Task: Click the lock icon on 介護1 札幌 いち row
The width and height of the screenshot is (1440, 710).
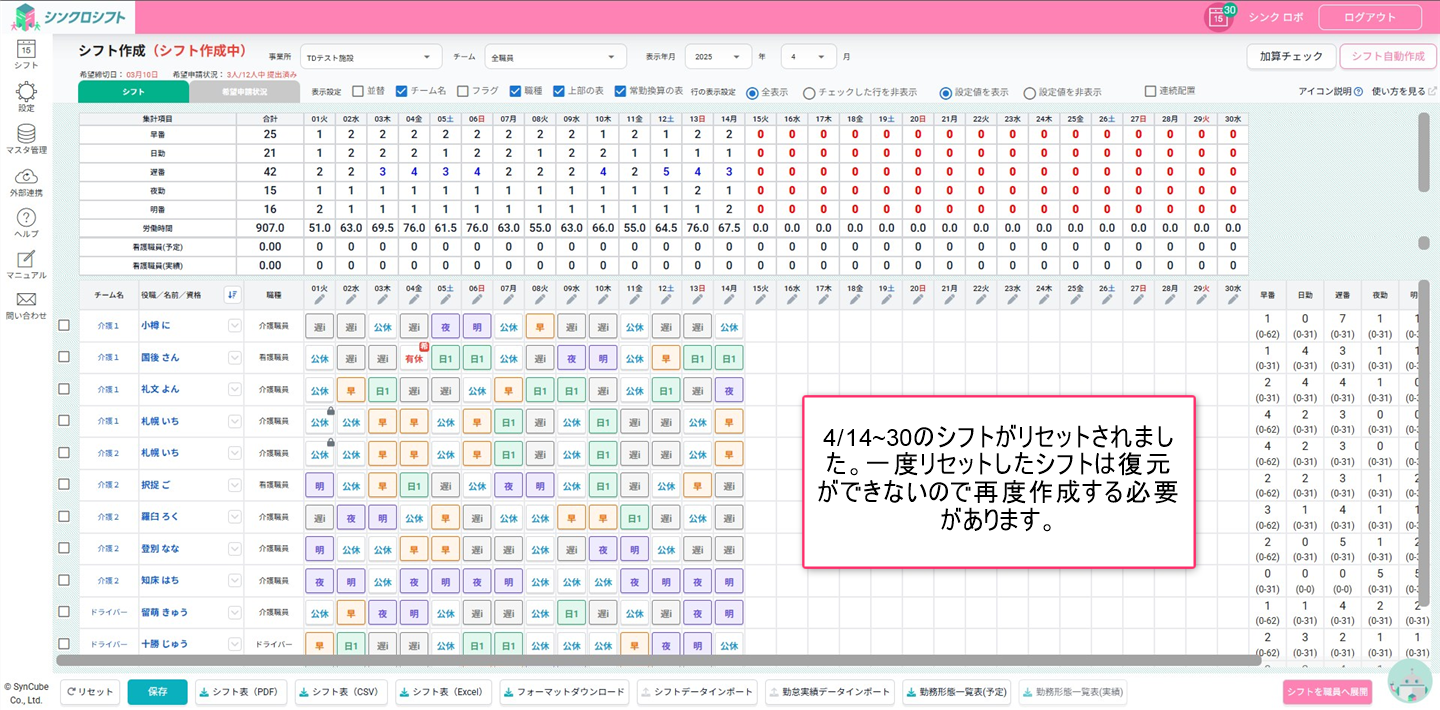Action: click(330, 411)
